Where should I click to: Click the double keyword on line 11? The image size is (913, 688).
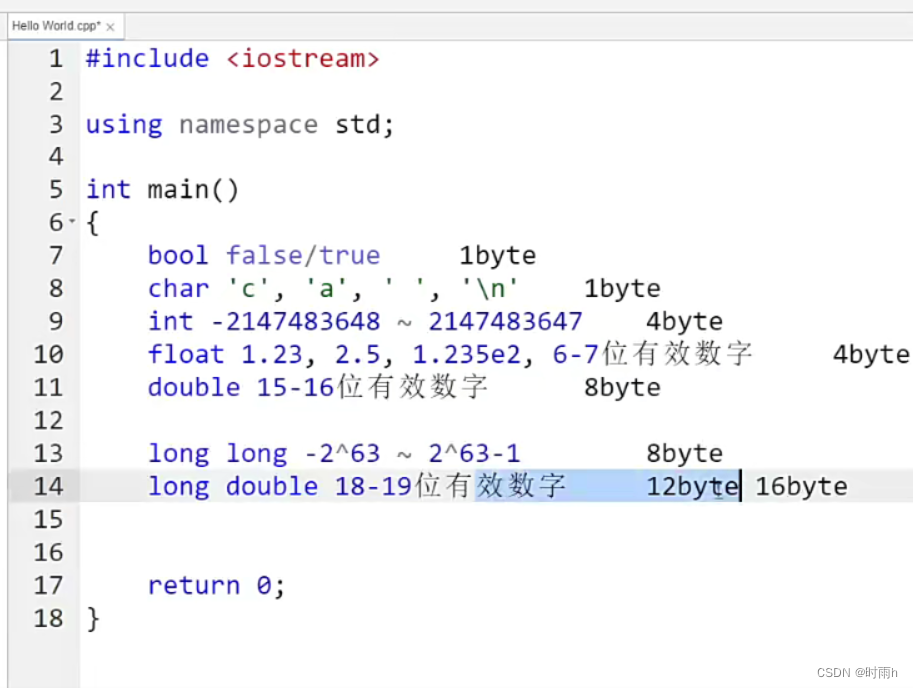193,387
